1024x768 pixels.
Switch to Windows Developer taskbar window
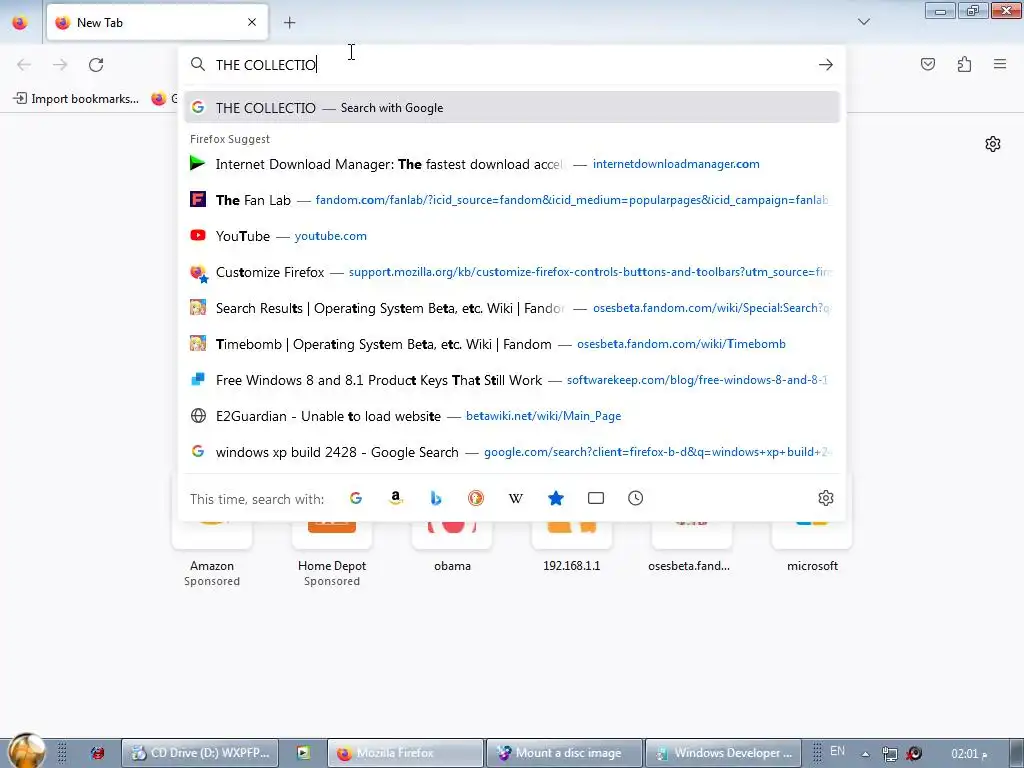(x=724, y=753)
